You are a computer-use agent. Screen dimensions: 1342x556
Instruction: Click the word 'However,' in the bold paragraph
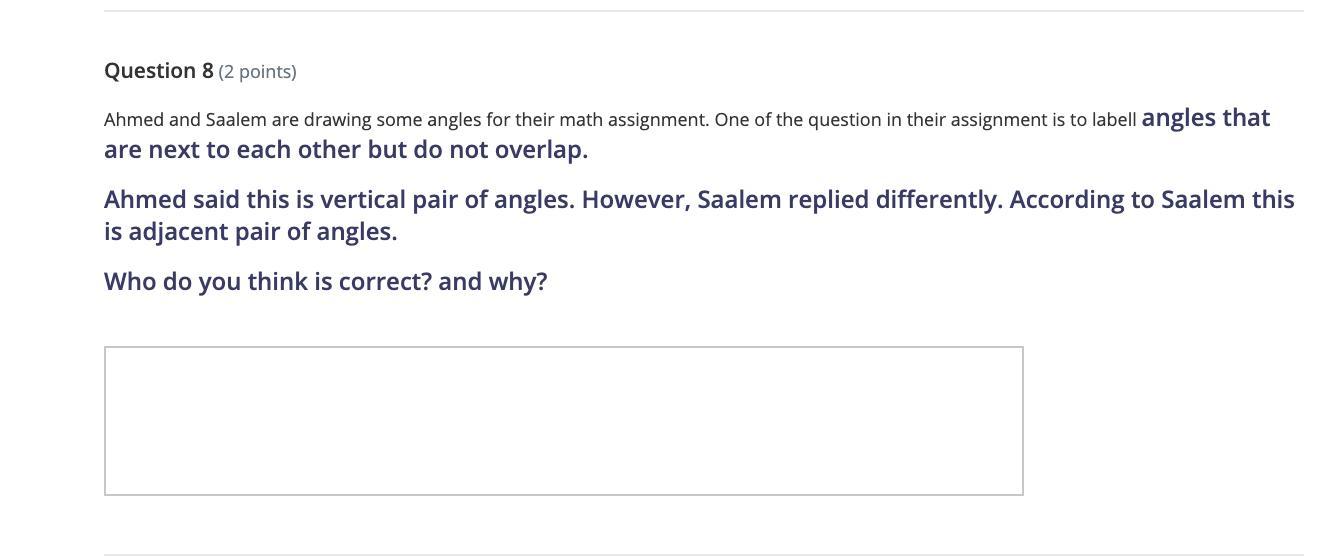point(635,200)
